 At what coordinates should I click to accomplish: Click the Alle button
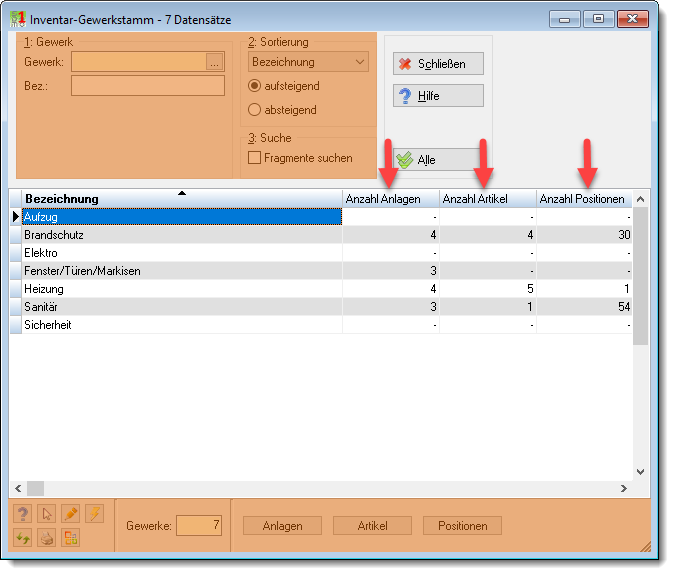pos(435,160)
